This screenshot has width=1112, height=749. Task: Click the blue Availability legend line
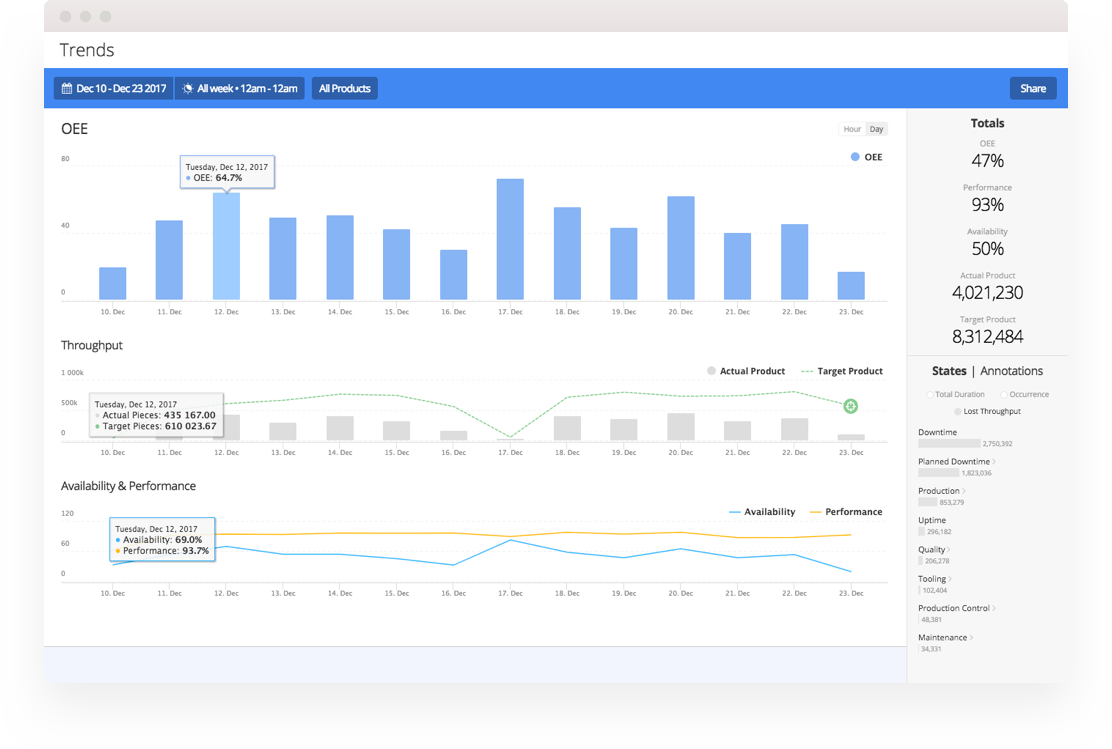[735, 512]
